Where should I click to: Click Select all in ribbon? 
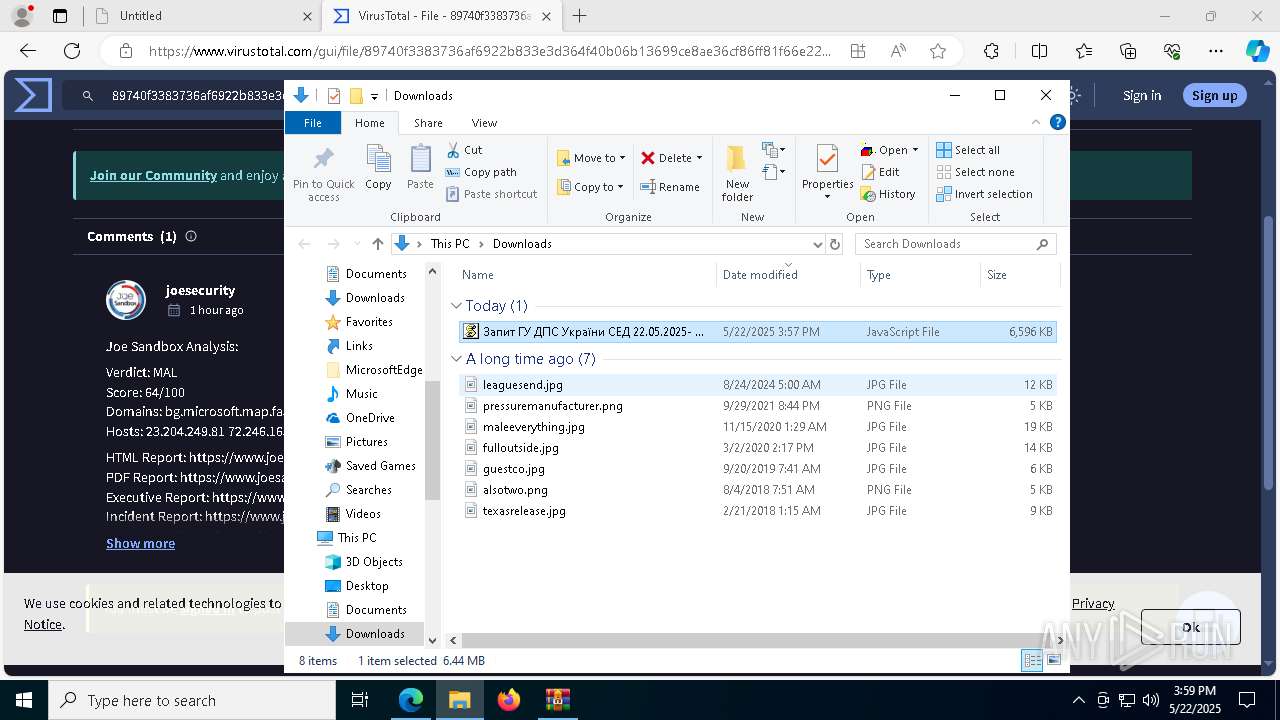pos(968,150)
